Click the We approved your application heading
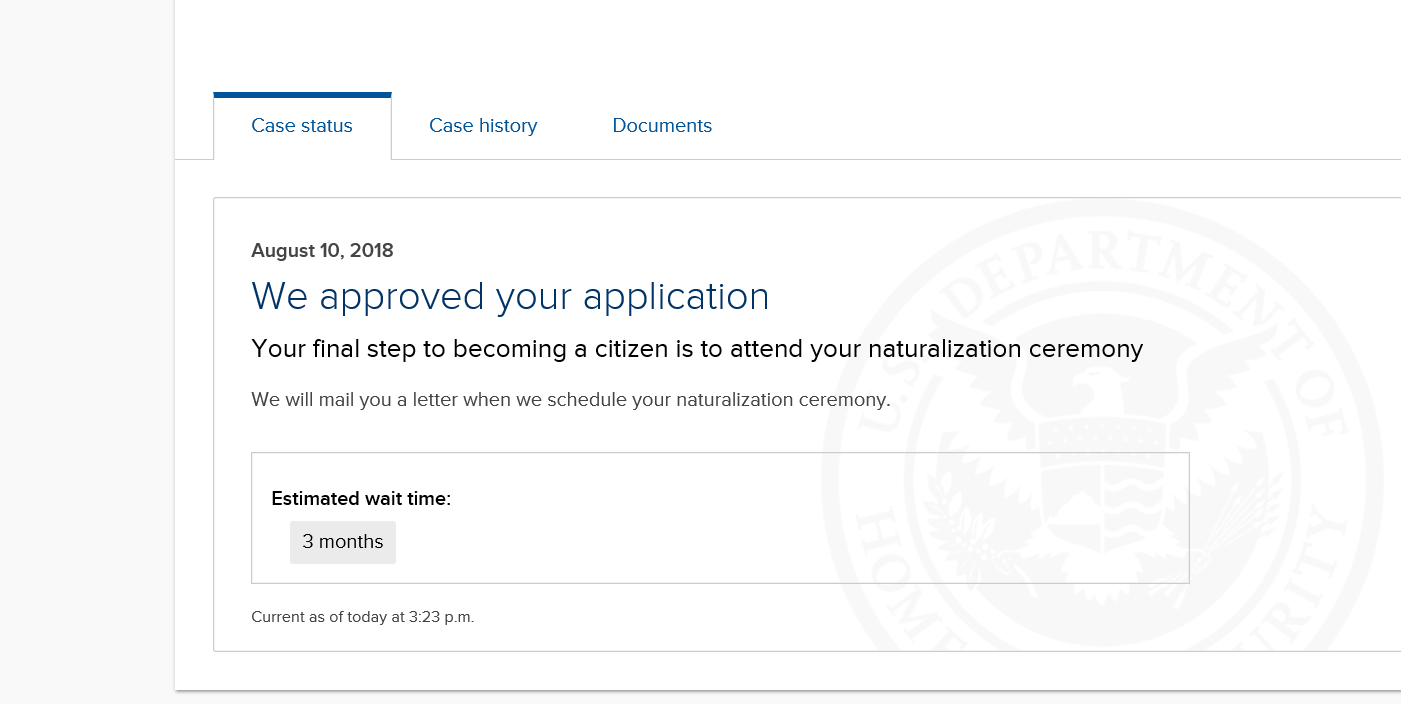The width and height of the screenshot is (1401, 704). (510, 297)
